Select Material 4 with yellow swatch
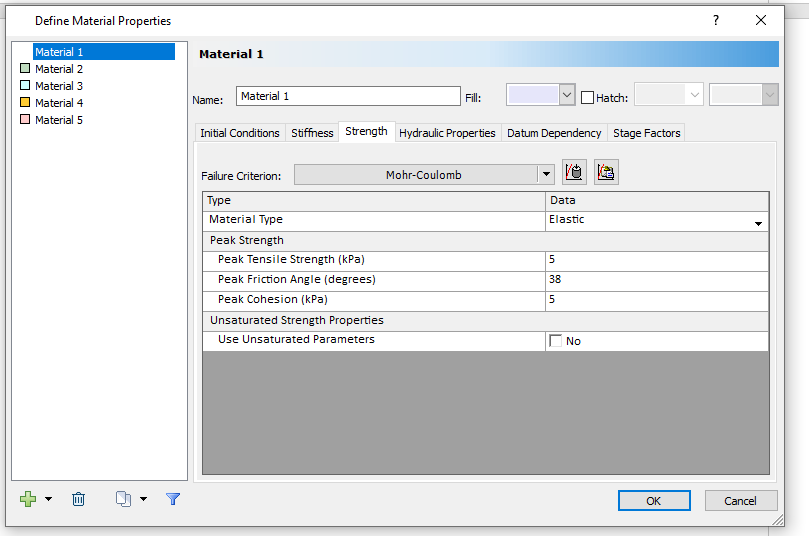Viewport: 809px width, 536px height. coord(59,103)
